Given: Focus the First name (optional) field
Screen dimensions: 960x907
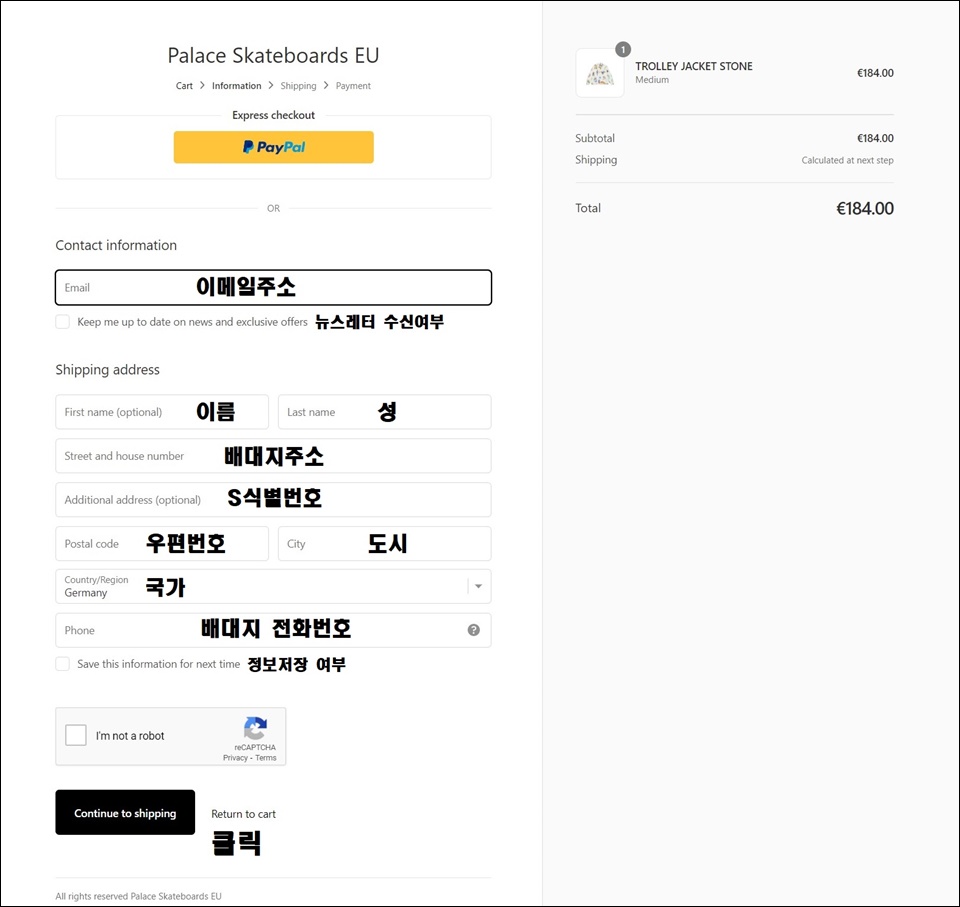Looking at the screenshot, I should [x=162, y=412].
